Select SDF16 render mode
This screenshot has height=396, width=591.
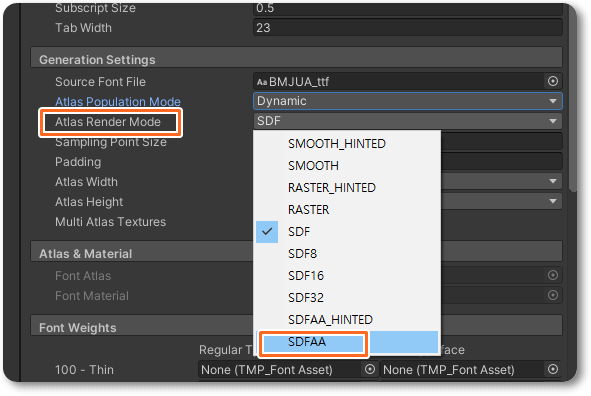tap(347, 276)
